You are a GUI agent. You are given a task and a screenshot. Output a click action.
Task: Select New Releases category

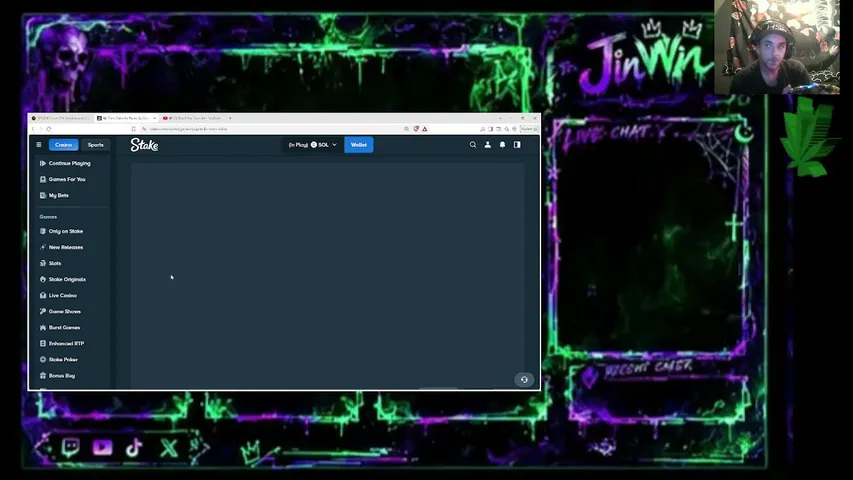[61, 247]
